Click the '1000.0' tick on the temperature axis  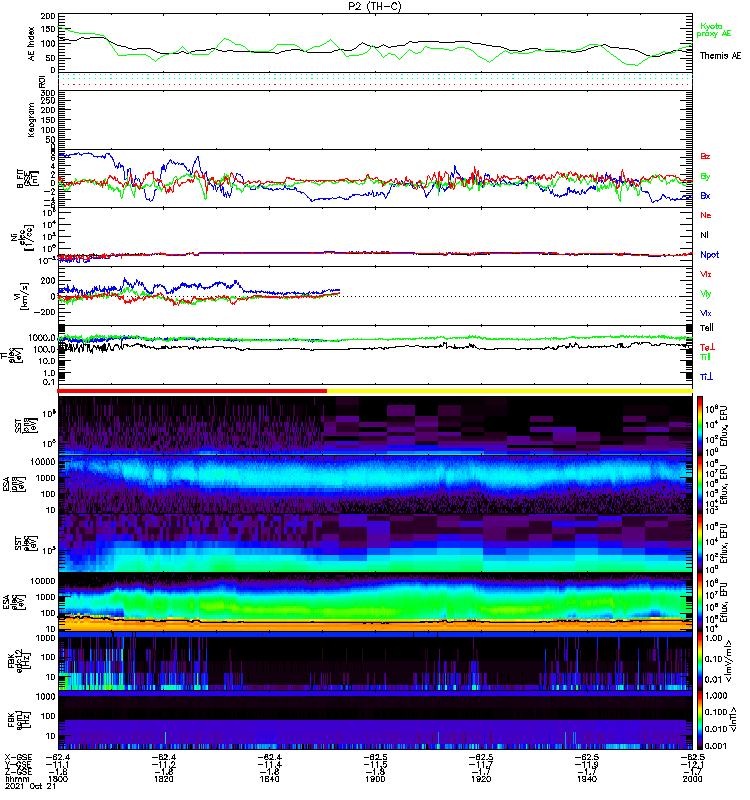42,338
